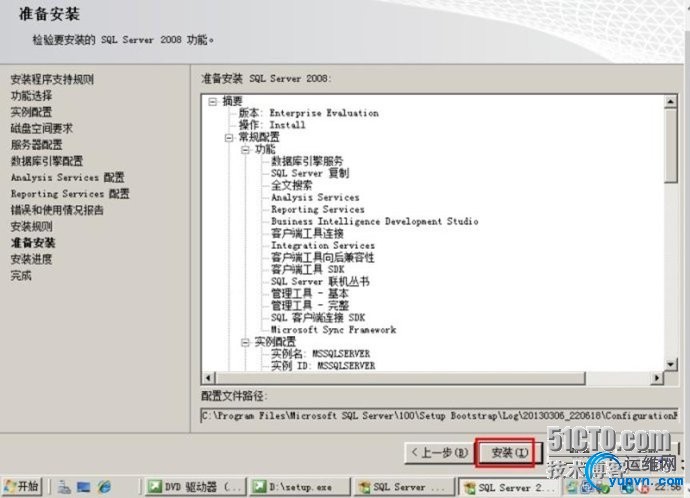Image resolution: width=690 pixels, height=498 pixels.
Task: Select 版本: Enterprise Evaluation tree row
Action: [308, 113]
